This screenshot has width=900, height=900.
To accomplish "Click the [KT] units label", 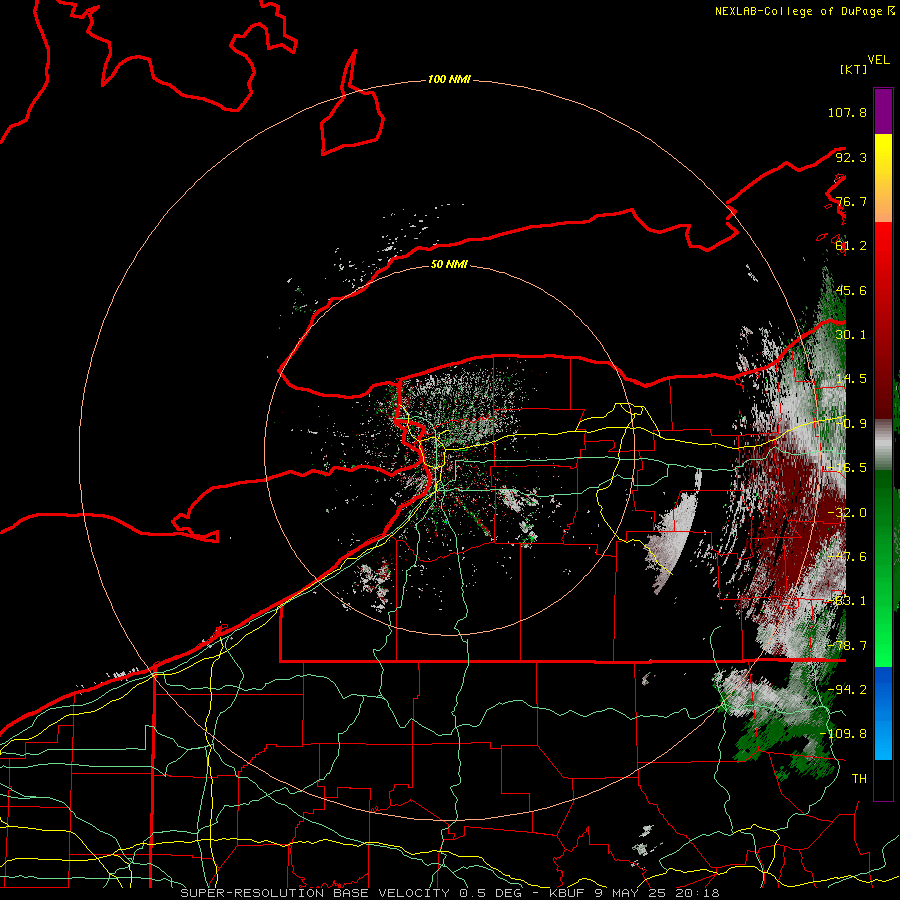I will click(853, 69).
